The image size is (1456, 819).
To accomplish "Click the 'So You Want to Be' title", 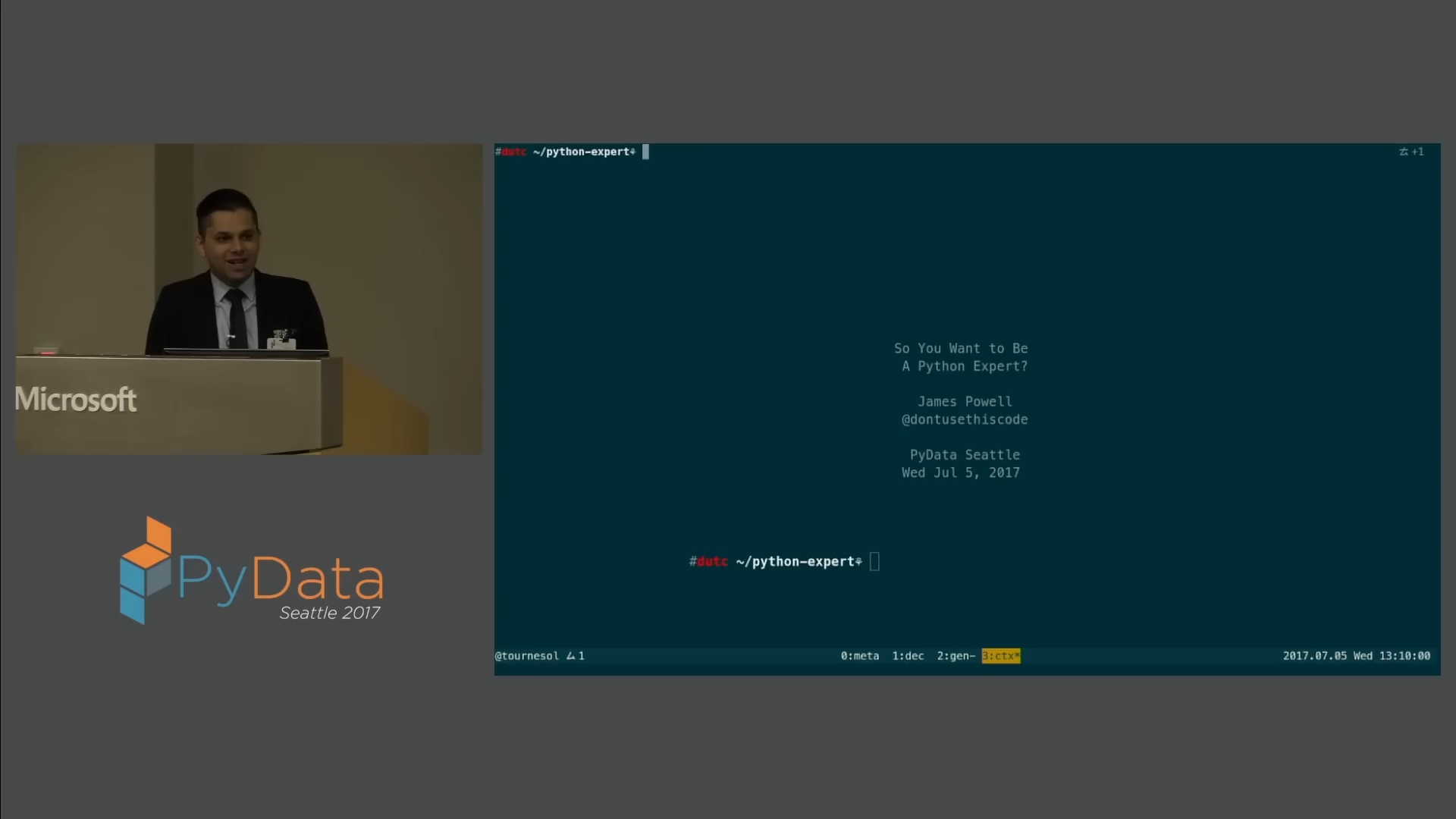I will coord(961,348).
